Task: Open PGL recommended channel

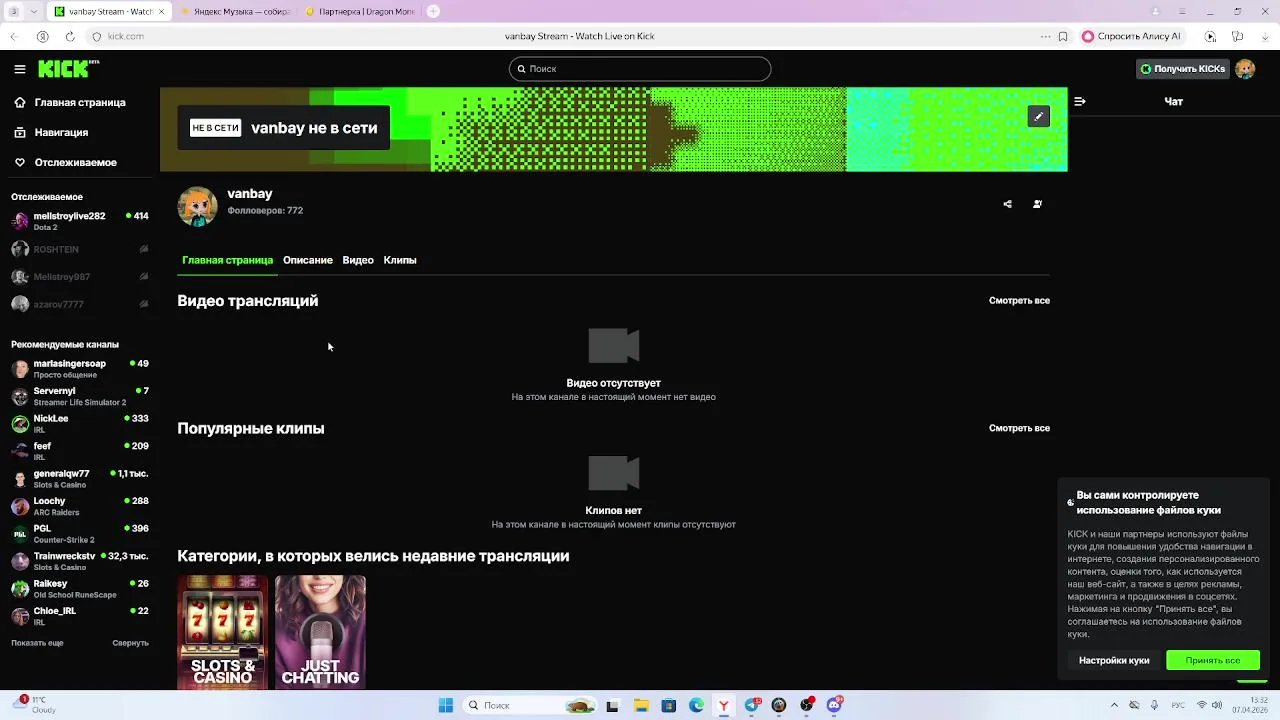Action: tap(79, 534)
